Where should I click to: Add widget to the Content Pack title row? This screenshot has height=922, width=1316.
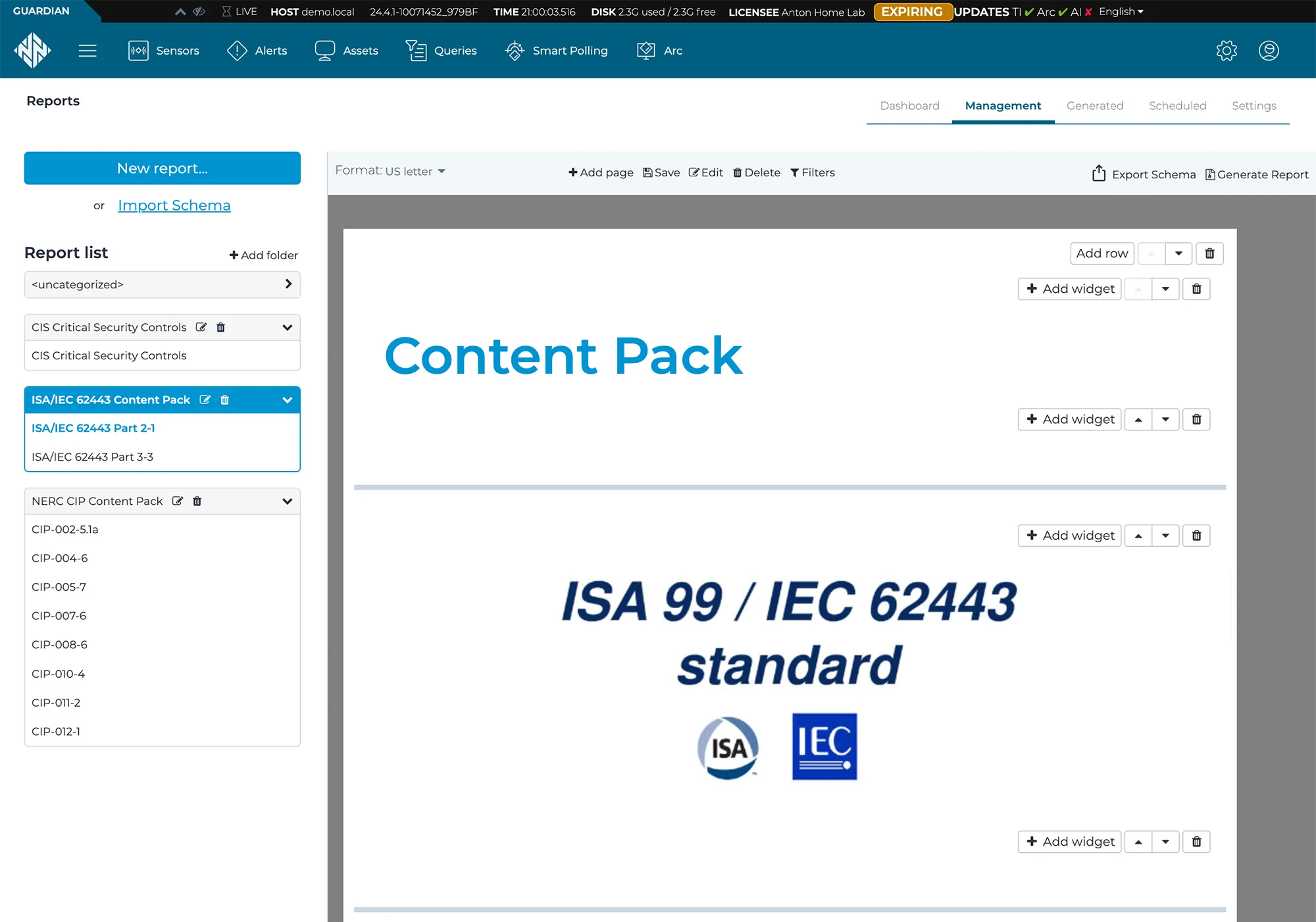tap(1070, 289)
